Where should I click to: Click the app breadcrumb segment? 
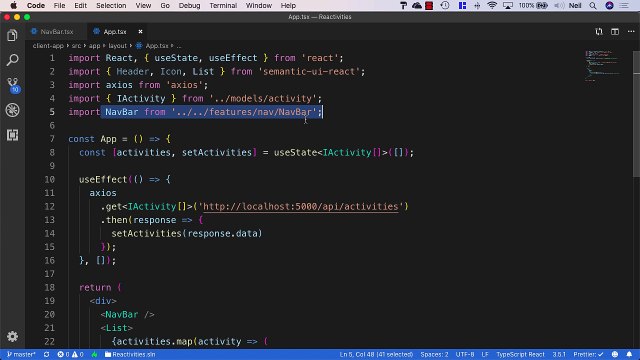[x=94, y=46]
